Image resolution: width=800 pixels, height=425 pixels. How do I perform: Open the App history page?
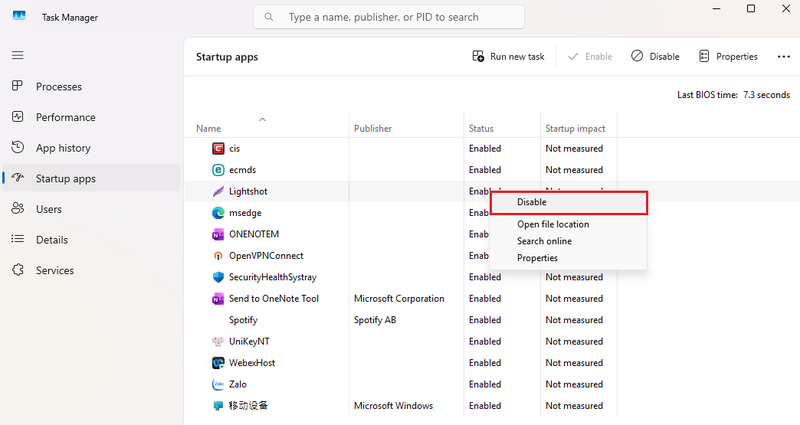(x=91, y=148)
